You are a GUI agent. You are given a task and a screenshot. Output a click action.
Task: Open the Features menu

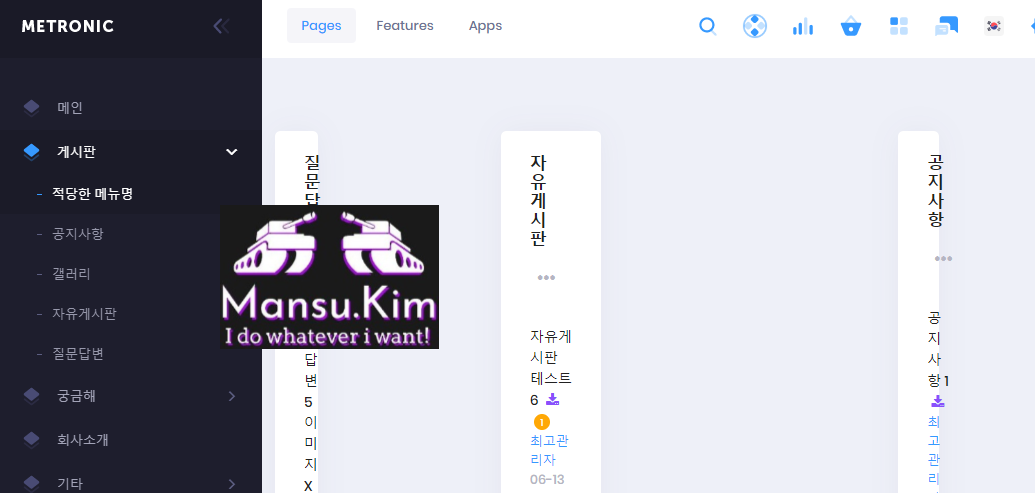pos(405,26)
